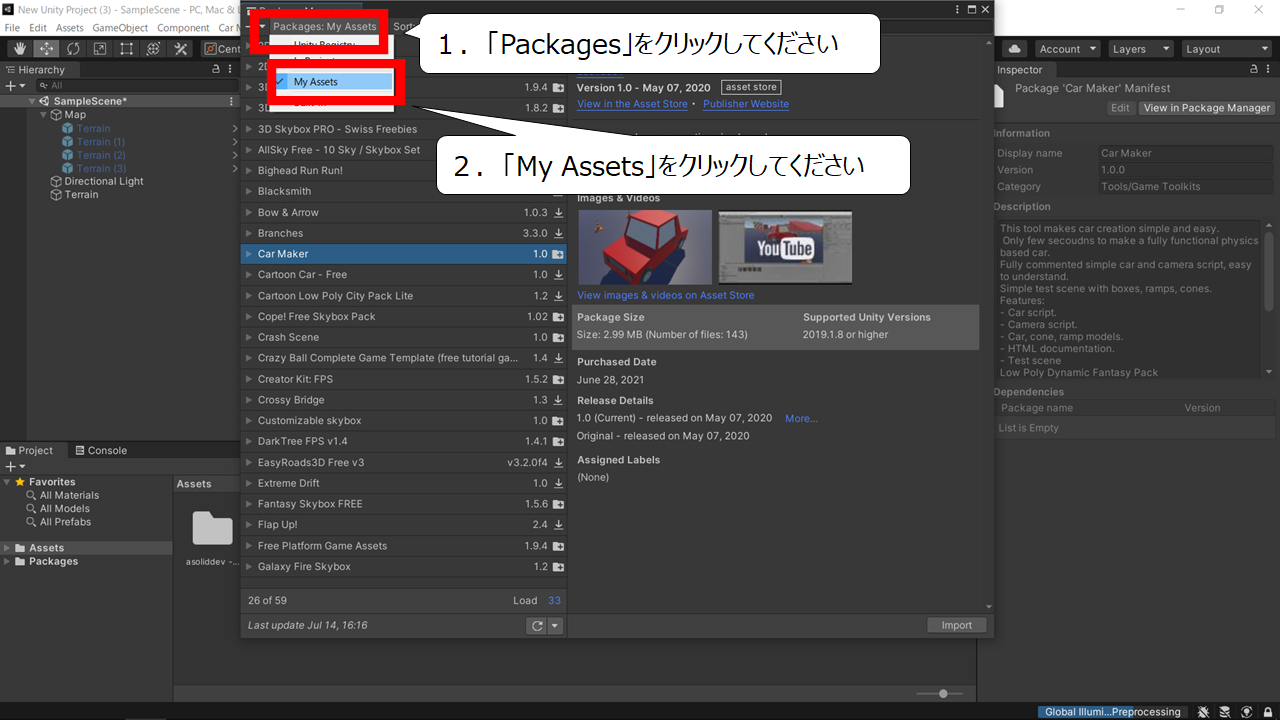This screenshot has width=1280, height=720.
Task: Open SampleScene row options menu
Action: tap(231, 101)
